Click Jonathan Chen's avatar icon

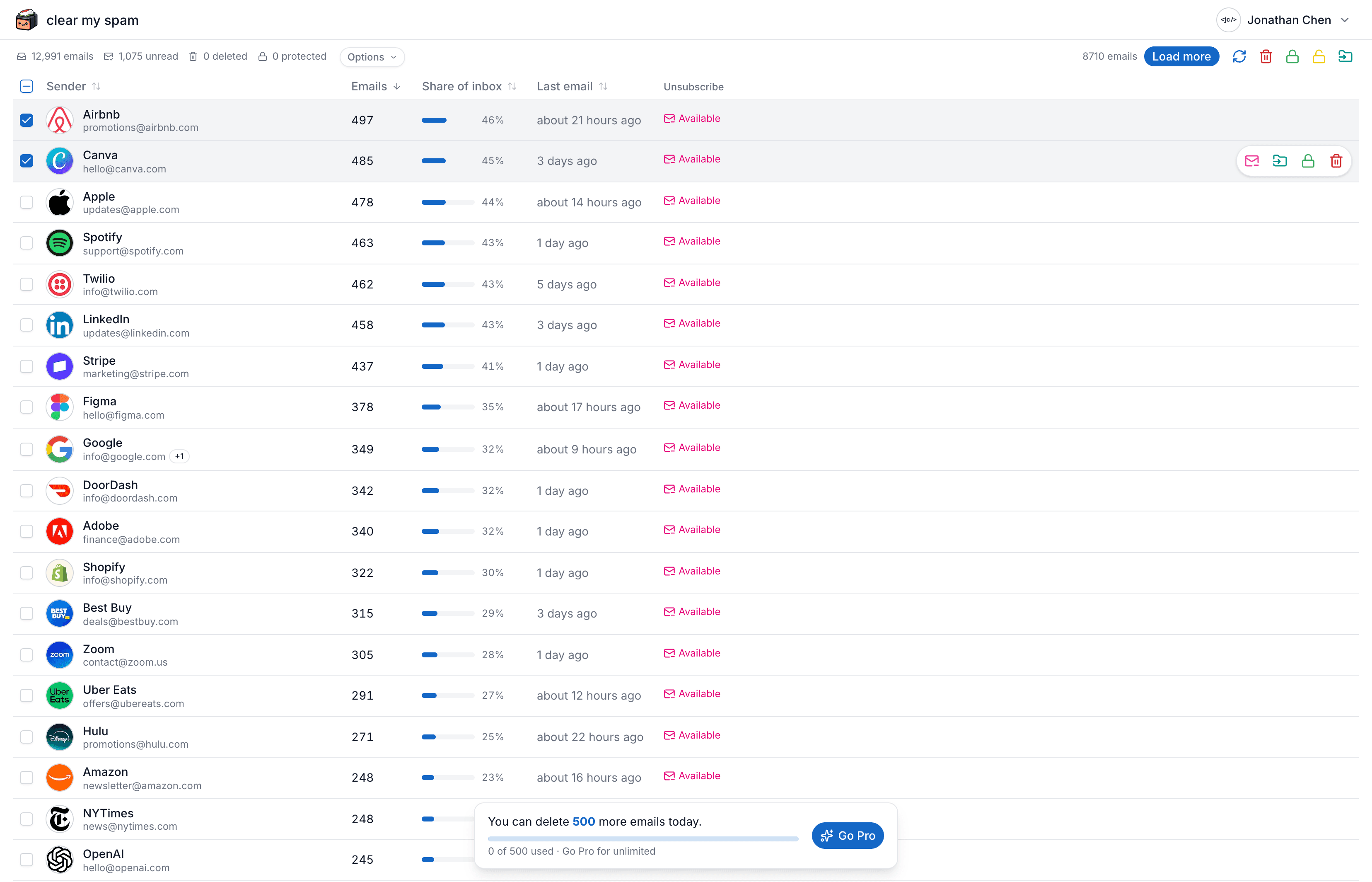point(1228,20)
